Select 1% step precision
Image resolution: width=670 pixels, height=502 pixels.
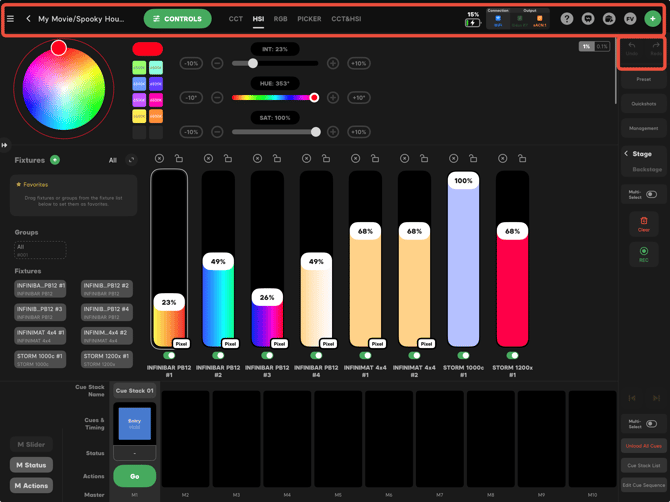586,47
